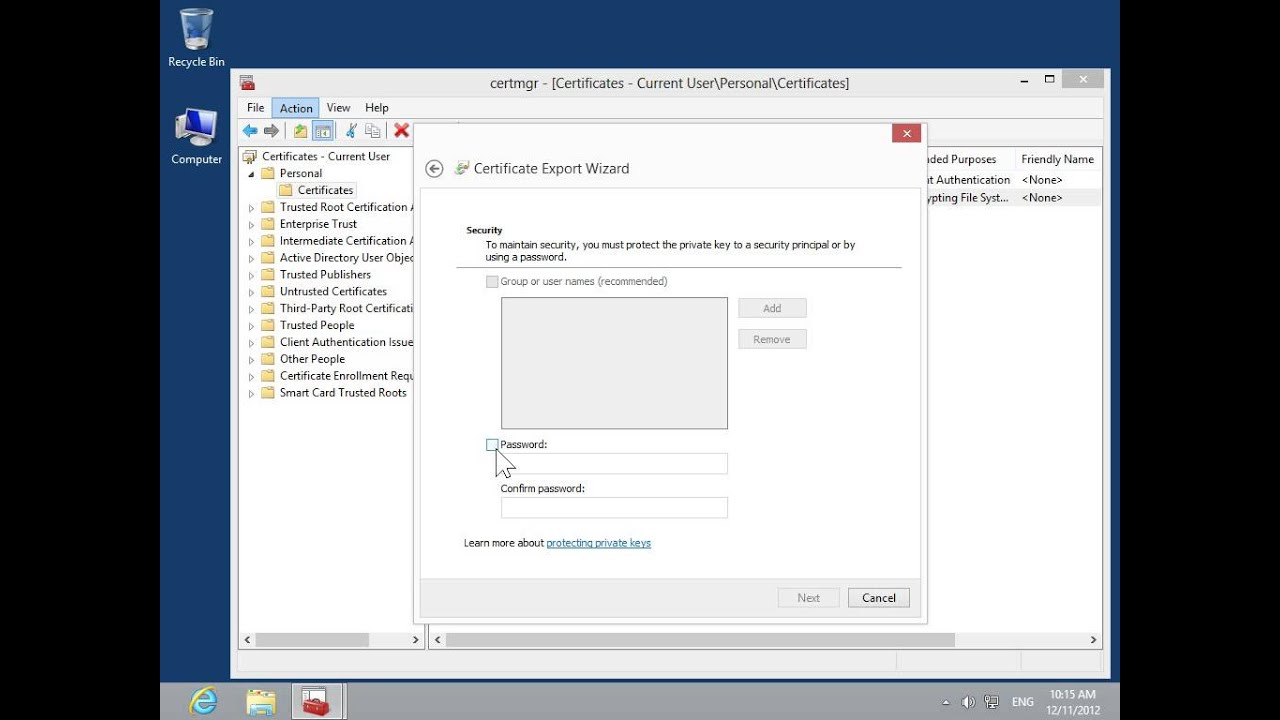Click the Cut scissors icon in toolbar

(x=351, y=131)
